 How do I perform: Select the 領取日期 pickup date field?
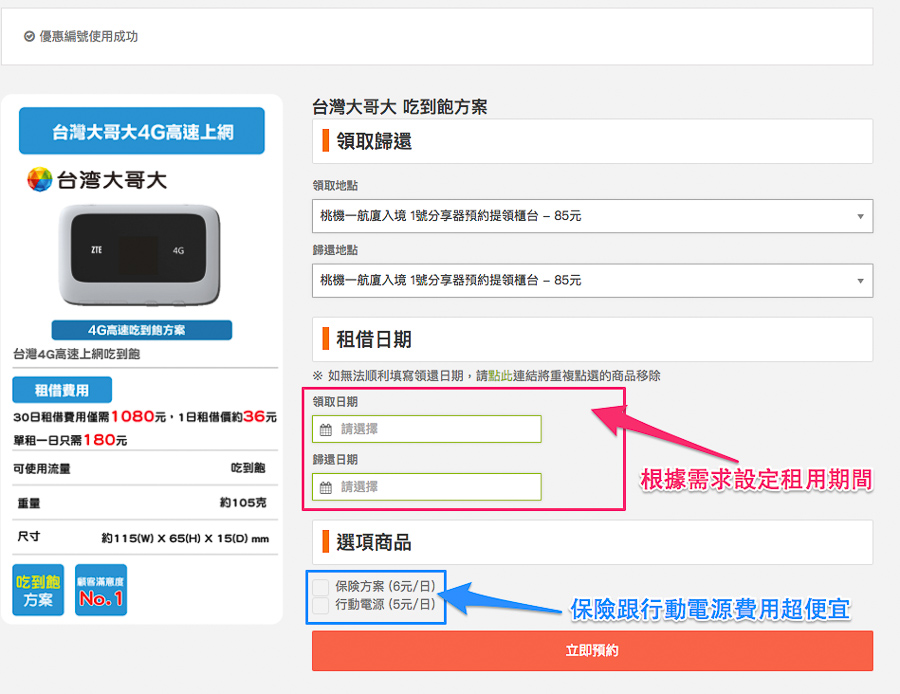click(426, 429)
